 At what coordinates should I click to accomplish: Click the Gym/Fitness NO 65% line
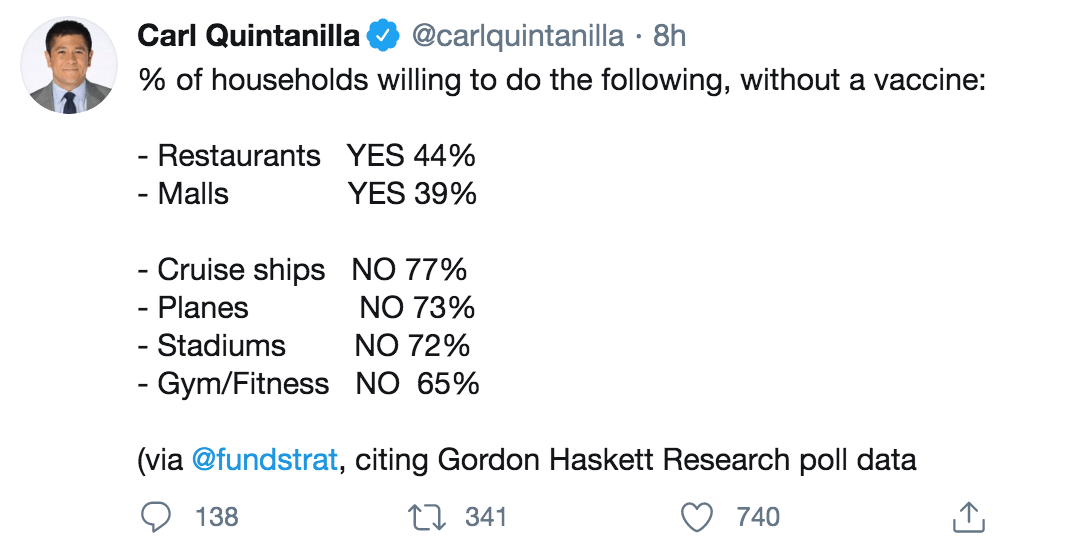coord(309,383)
